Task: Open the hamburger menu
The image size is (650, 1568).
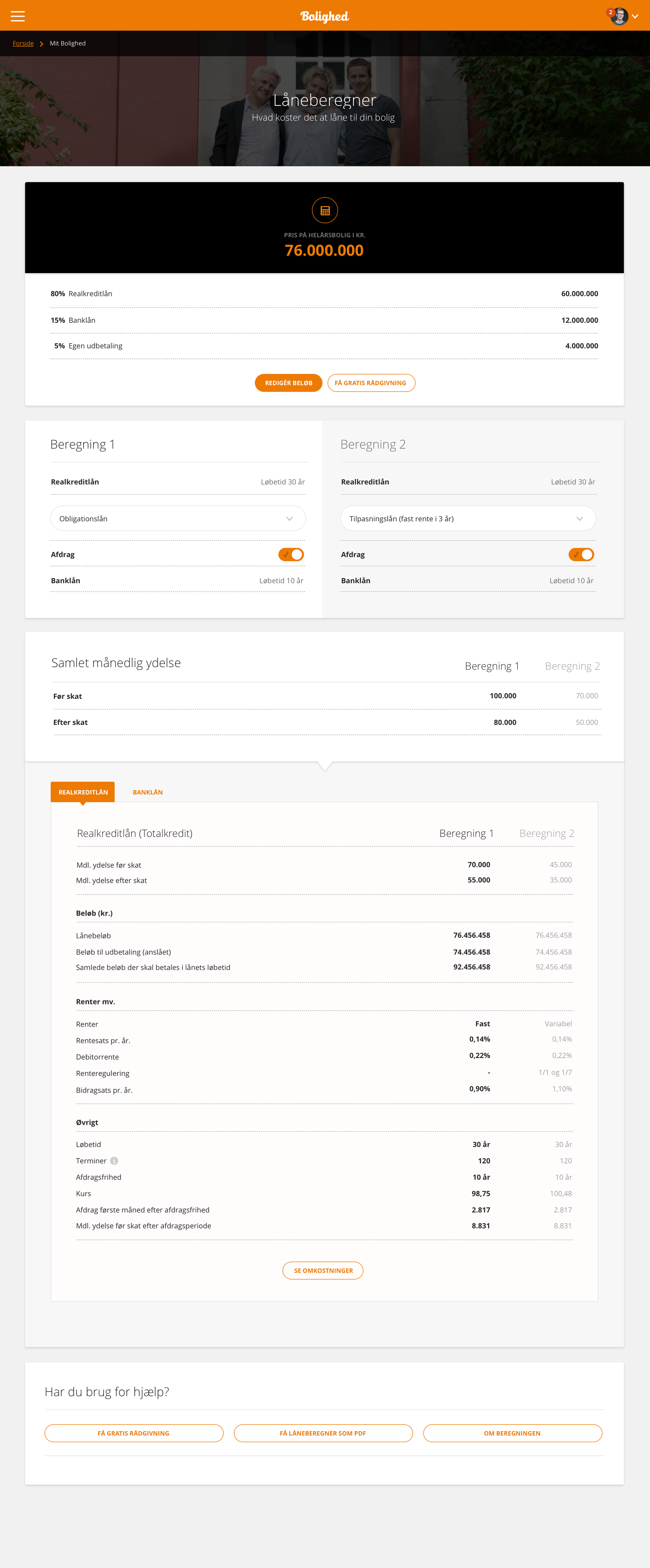Action: (18, 16)
